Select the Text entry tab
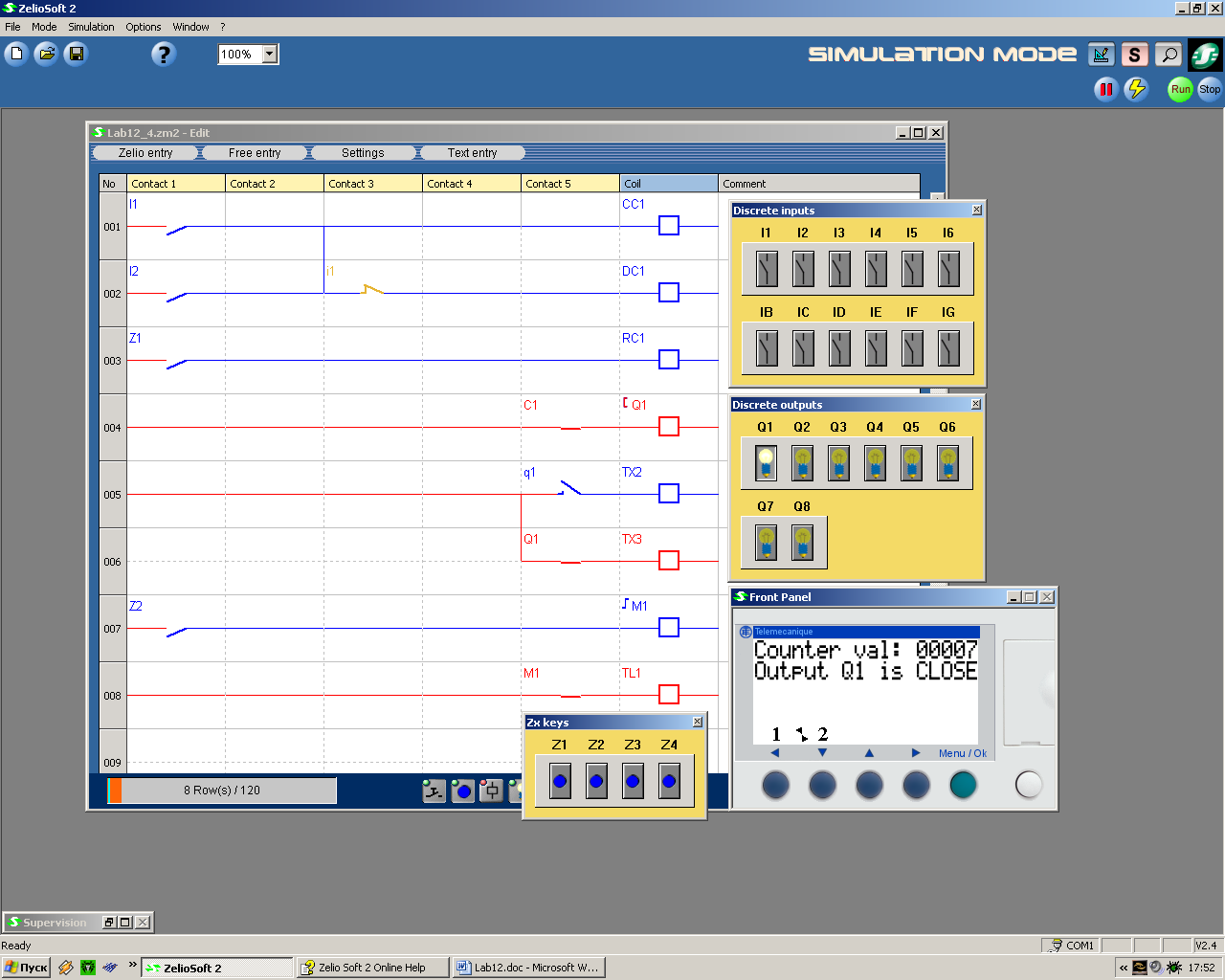Screen dimensions: 1225x980 point(472,153)
